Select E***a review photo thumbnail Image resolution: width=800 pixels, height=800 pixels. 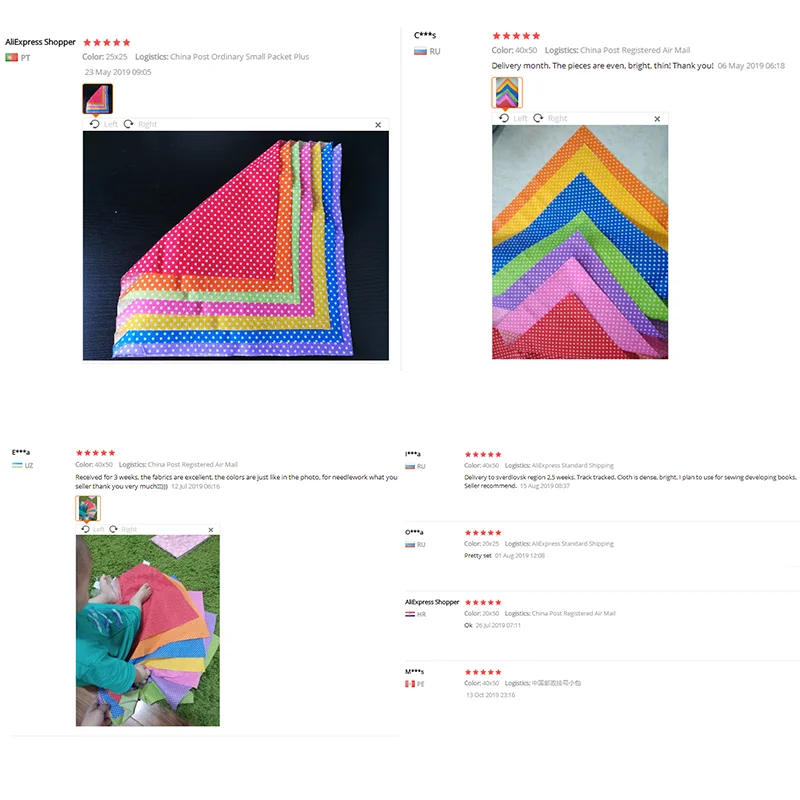tap(88, 508)
